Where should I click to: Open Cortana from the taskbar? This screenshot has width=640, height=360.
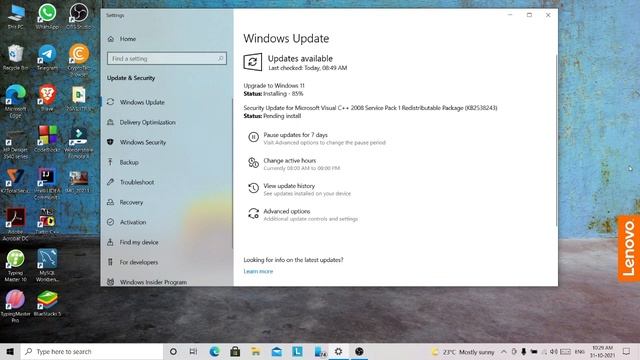(173, 351)
